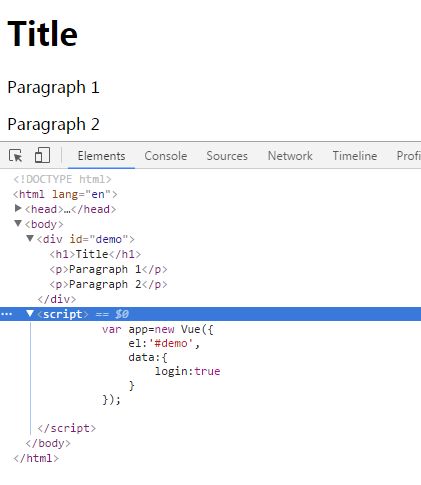Select the p Paragraph 1 element row
This screenshot has width=421, height=485.
[x=108, y=269]
